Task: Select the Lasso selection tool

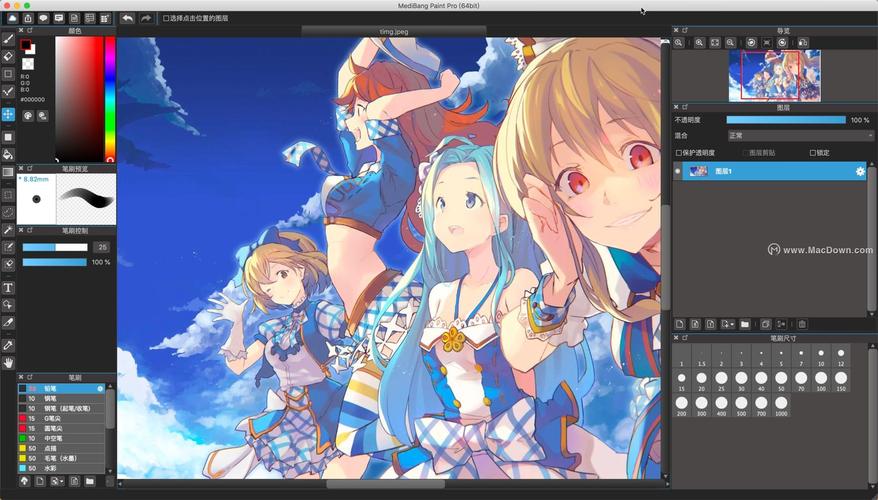Action: 8,212
